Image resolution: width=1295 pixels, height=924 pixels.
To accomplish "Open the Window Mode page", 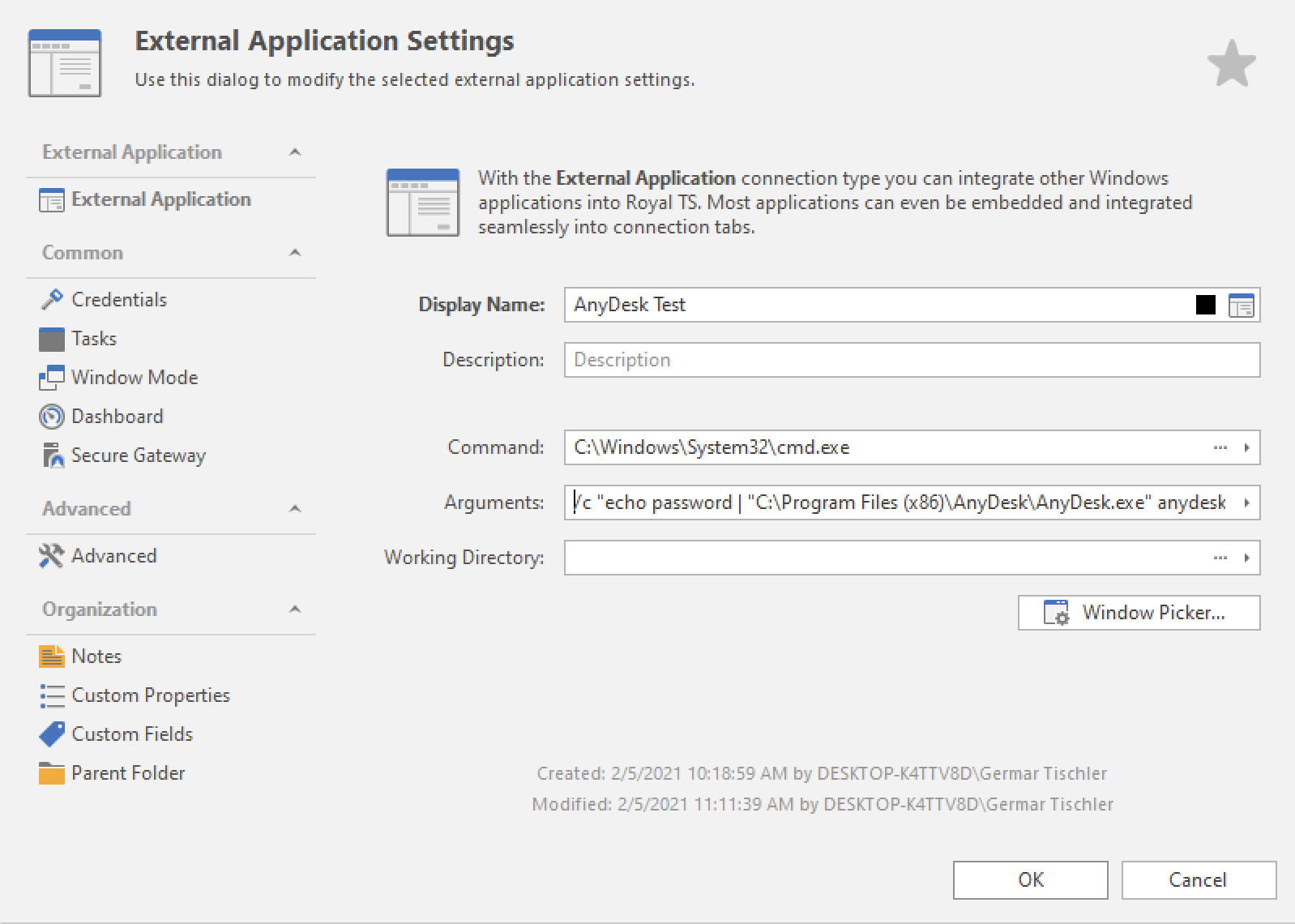I will pyautogui.click(x=134, y=378).
